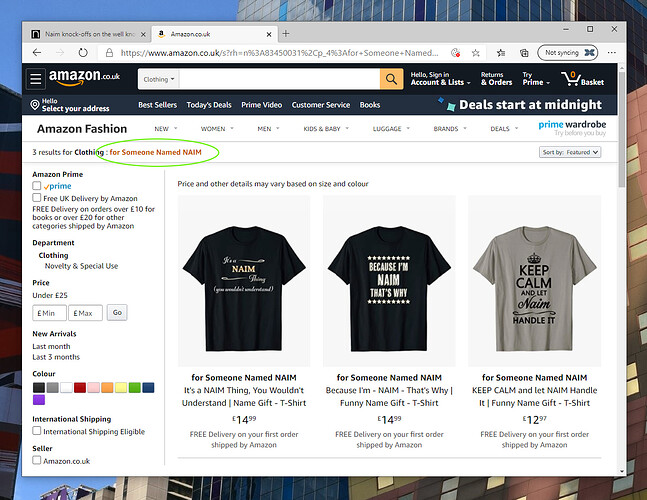Expand the KIDS & BABY menu
Screen dimensions: 647x500
click(x=326, y=129)
